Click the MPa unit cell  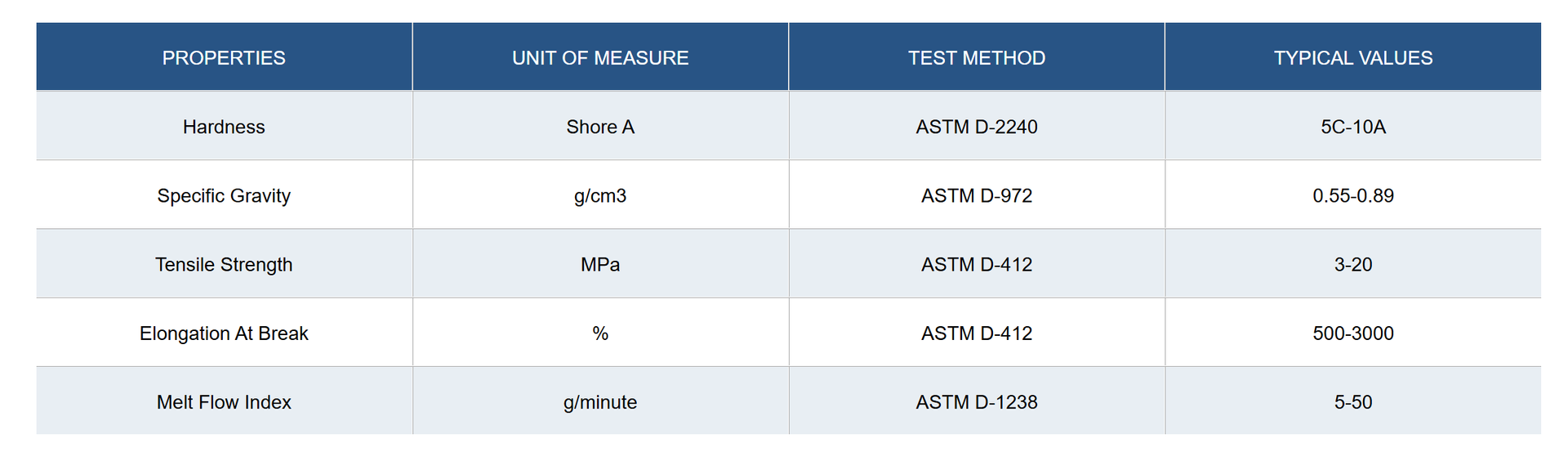pyautogui.click(x=600, y=264)
